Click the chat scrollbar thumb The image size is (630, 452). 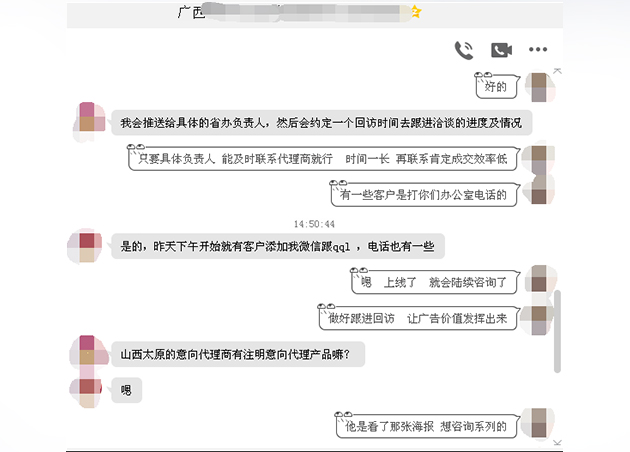click(557, 331)
